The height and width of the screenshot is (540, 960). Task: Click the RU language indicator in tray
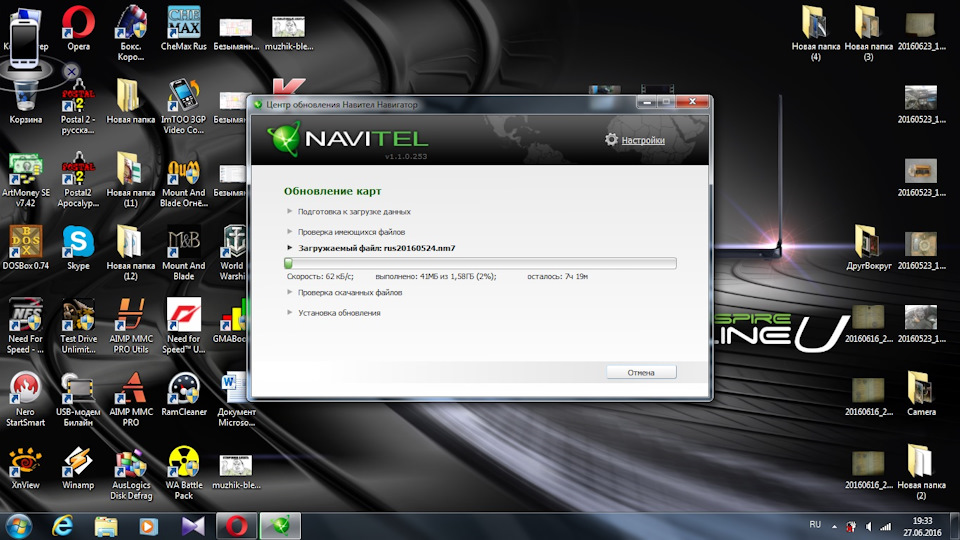(x=815, y=525)
